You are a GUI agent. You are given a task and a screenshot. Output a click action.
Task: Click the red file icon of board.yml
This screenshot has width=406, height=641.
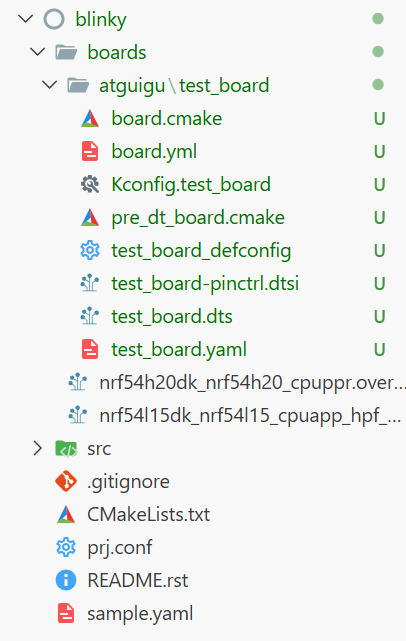(x=90, y=152)
